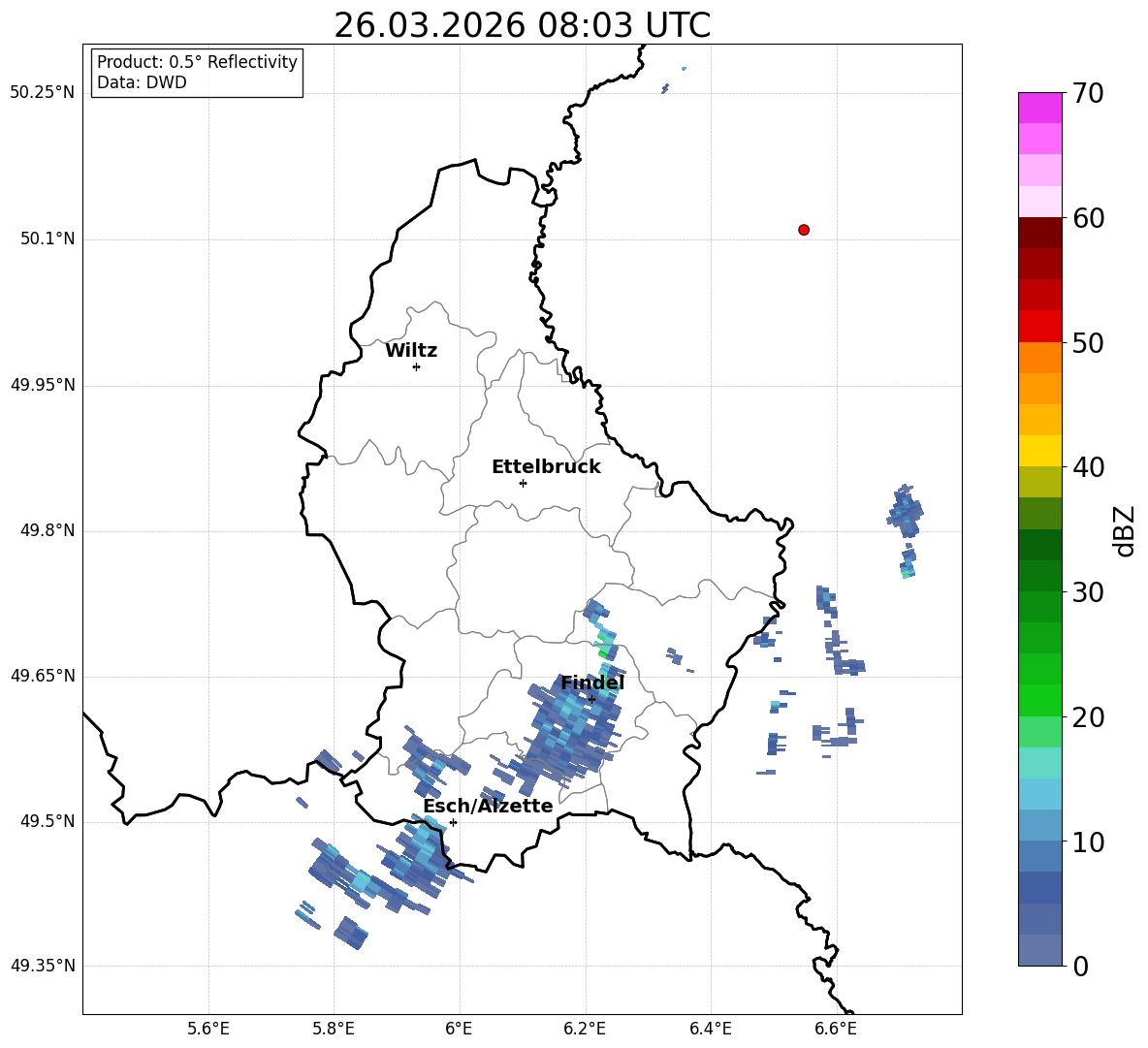Click the 6.6°E longitude label
This screenshot has width=1148, height=1048.
click(836, 1029)
